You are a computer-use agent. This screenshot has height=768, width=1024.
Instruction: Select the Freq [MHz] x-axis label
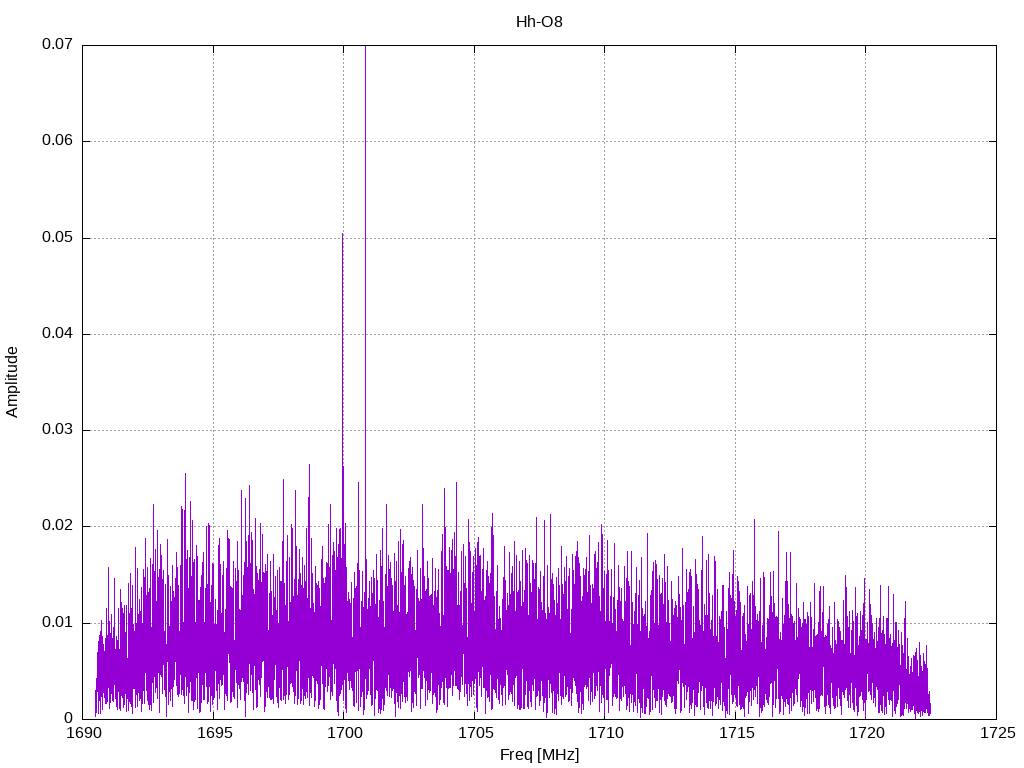(x=539, y=755)
